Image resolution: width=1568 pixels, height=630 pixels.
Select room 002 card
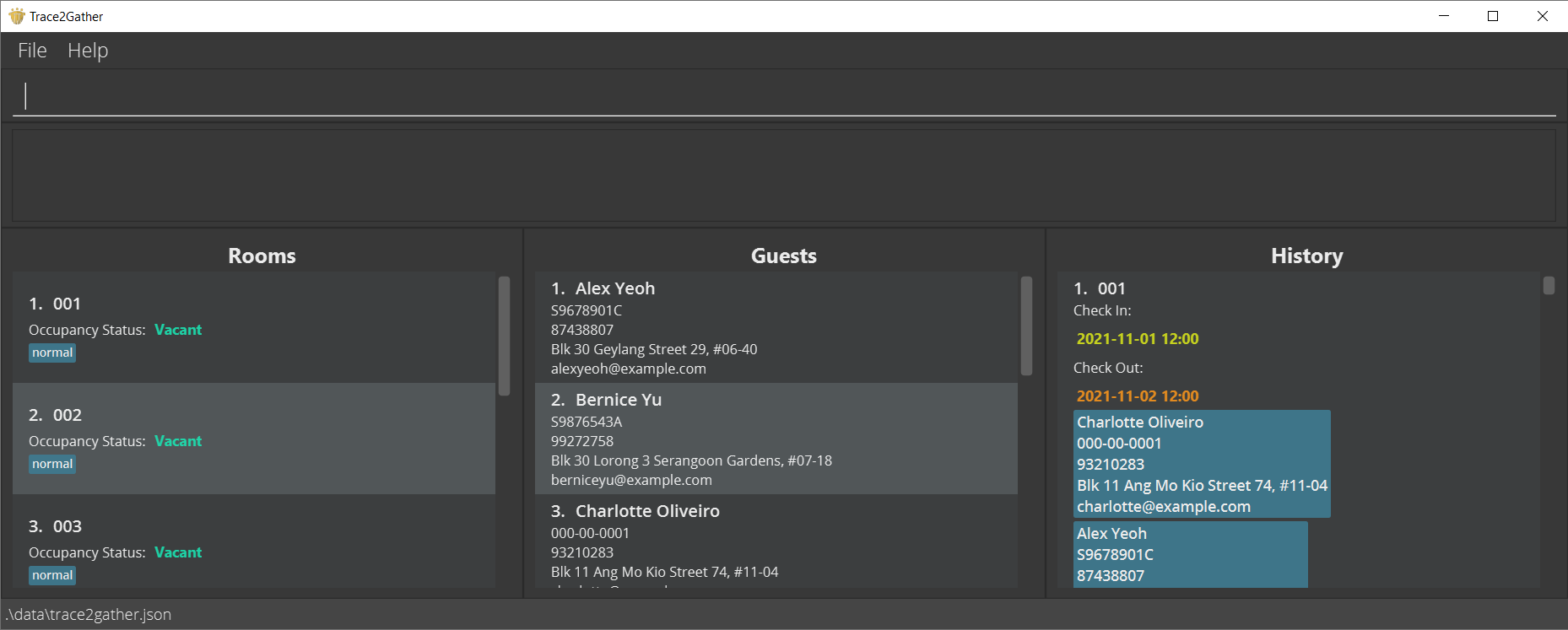[x=254, y=439]
